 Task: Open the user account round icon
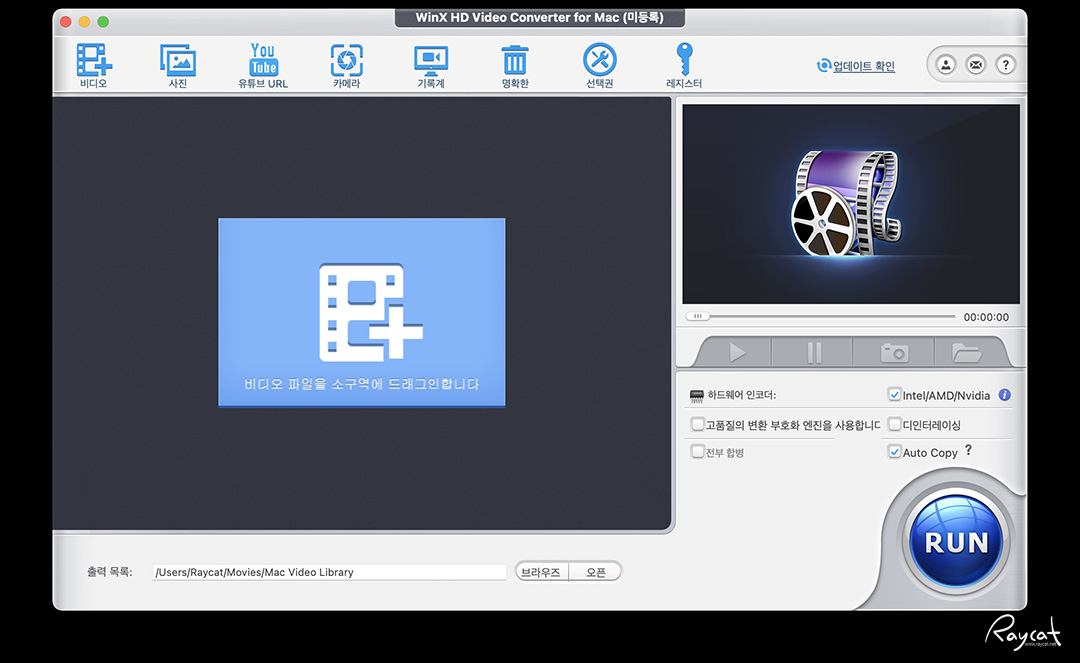click(x=946, y=65)
